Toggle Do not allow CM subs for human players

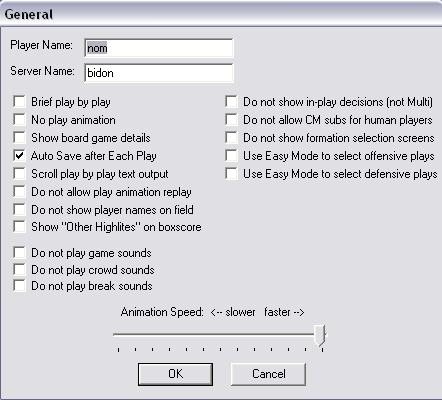231,120
